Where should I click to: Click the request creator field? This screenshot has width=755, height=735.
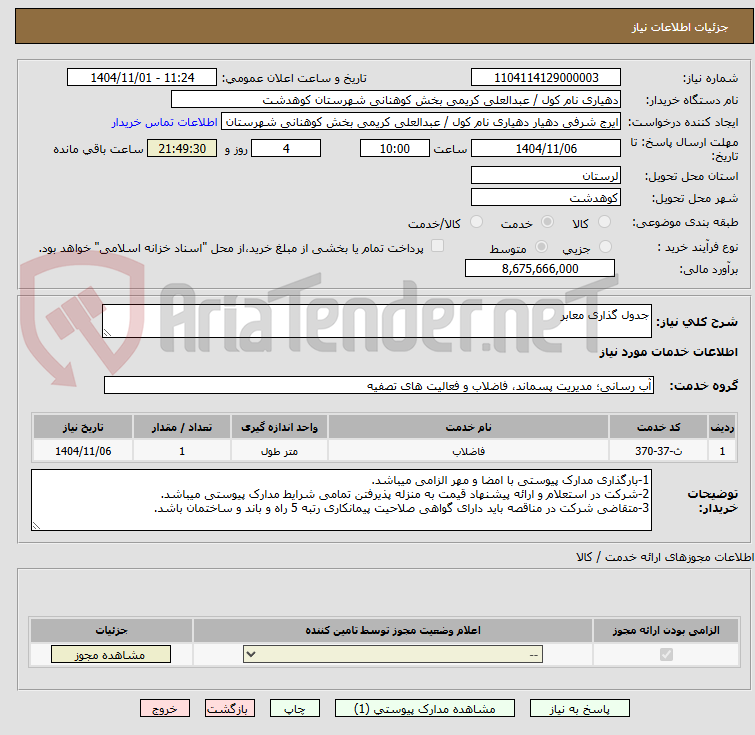(421, 122)
